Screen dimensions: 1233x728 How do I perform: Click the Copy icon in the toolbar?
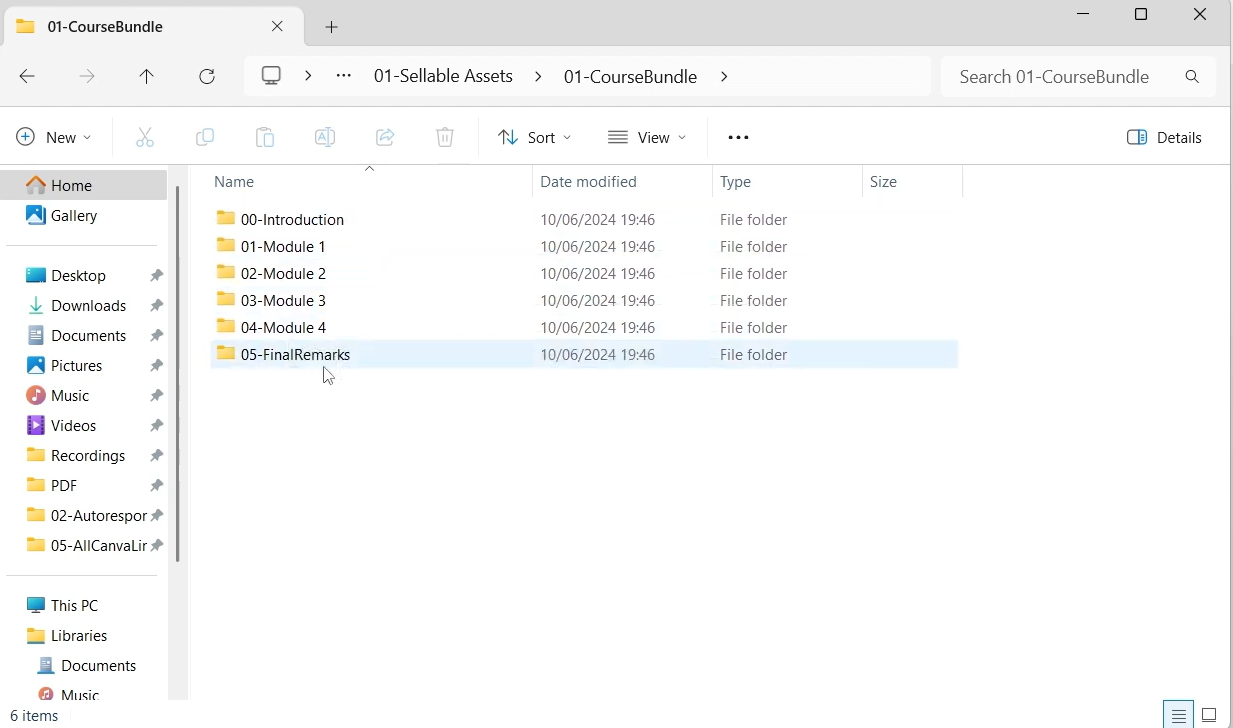[205, 137]
